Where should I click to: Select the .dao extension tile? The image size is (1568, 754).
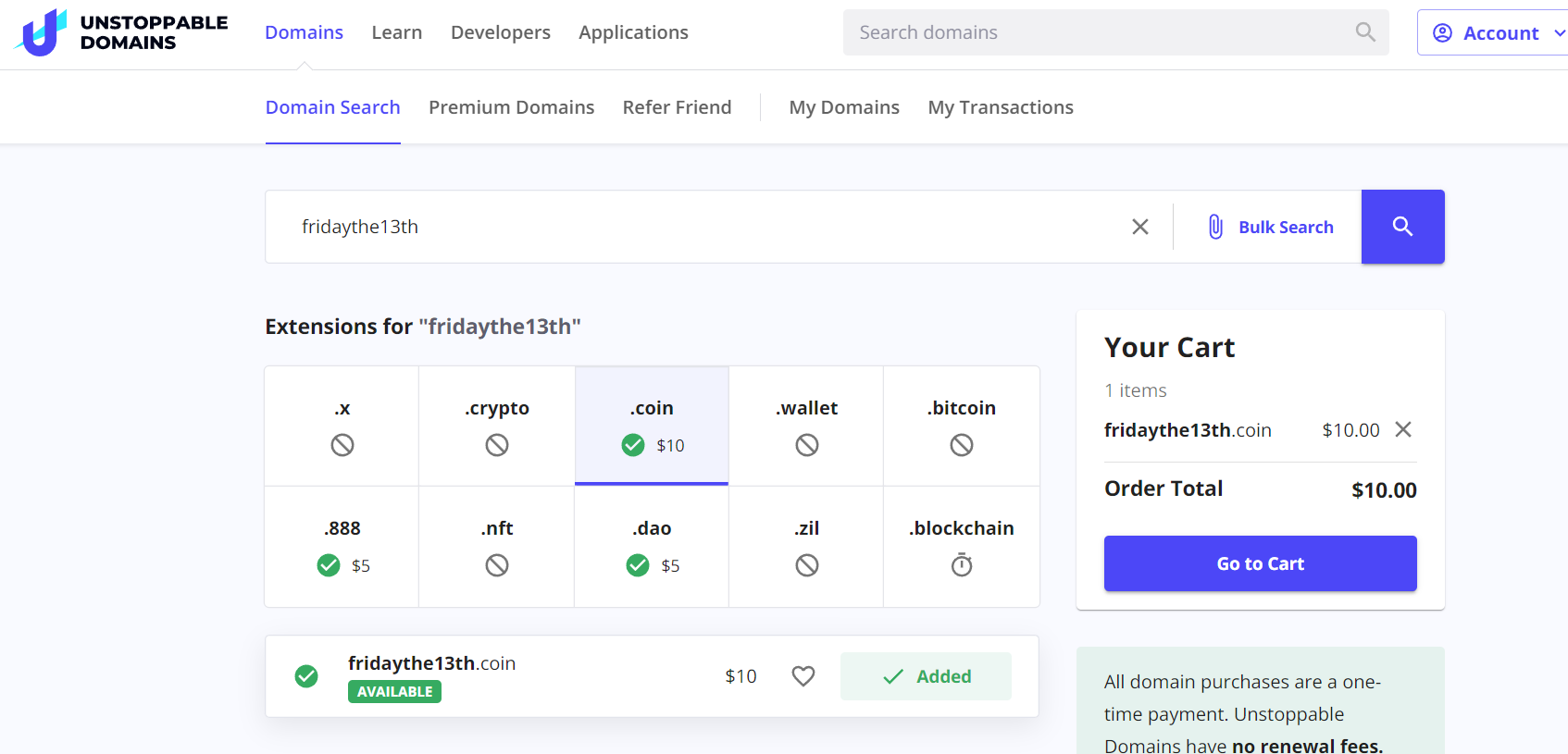652,547
